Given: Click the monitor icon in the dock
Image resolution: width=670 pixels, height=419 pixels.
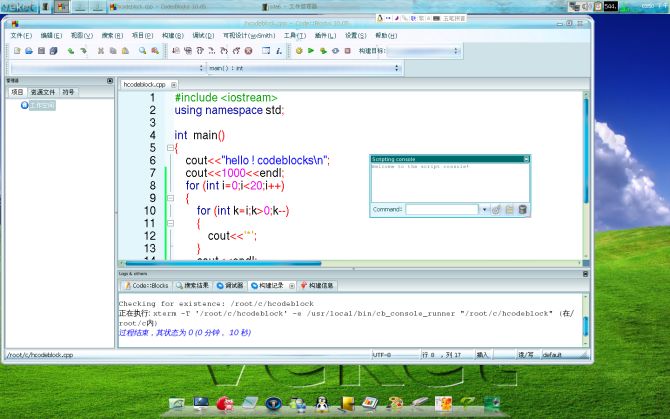Looking at the screenshot, I should [201, 404].
